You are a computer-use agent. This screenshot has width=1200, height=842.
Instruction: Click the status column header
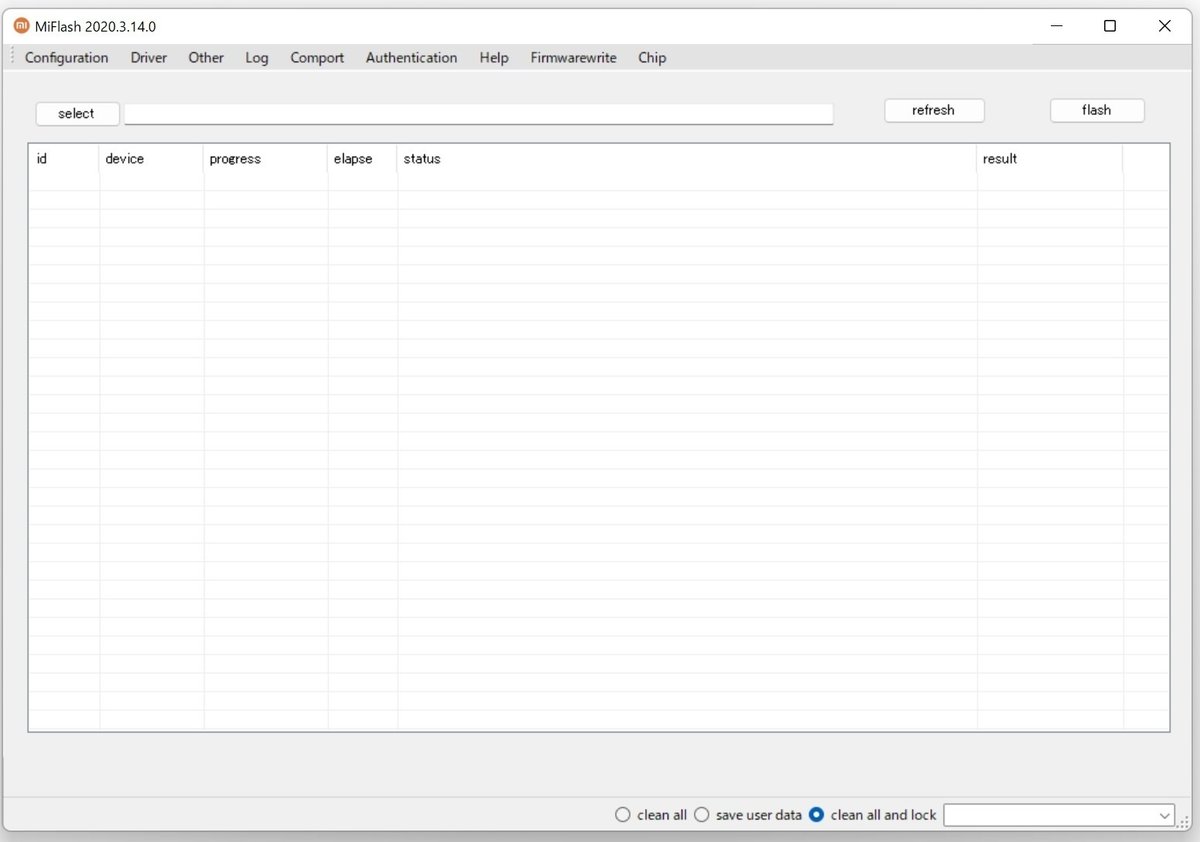click(x=687, y=159)
